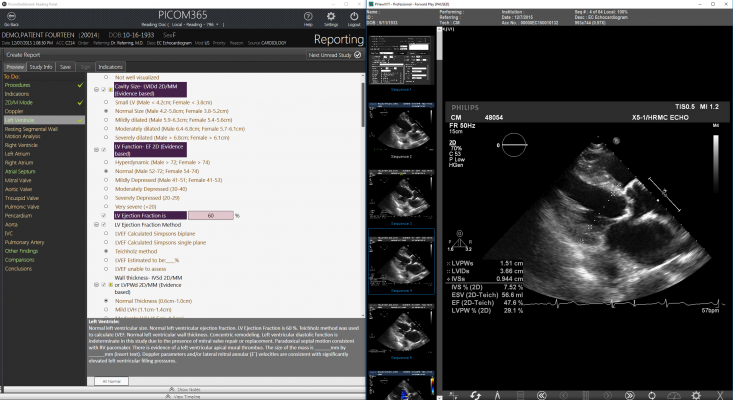The image size is (733, 400).
Task: Expand the Show Notes panel
Action: (x=186, y=389)
